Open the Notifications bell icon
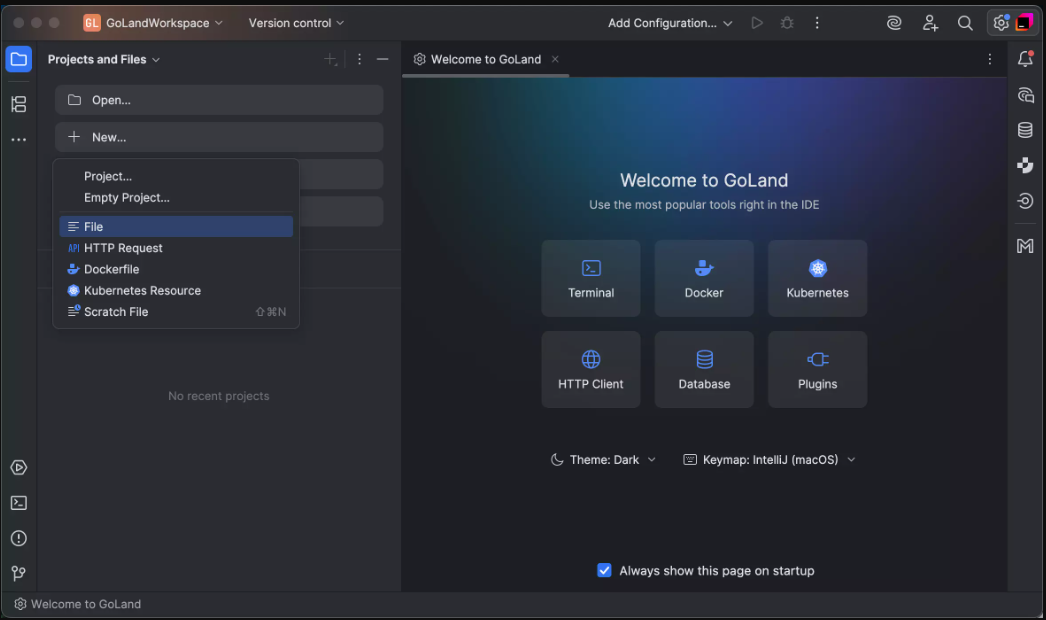This screenshot has height=620, width=1046. click(x=1025, y=59)
